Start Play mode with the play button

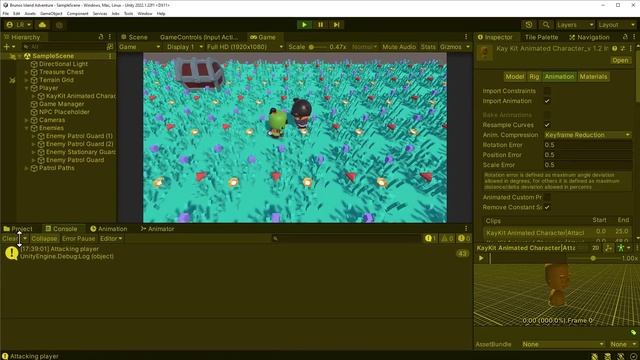304,25
